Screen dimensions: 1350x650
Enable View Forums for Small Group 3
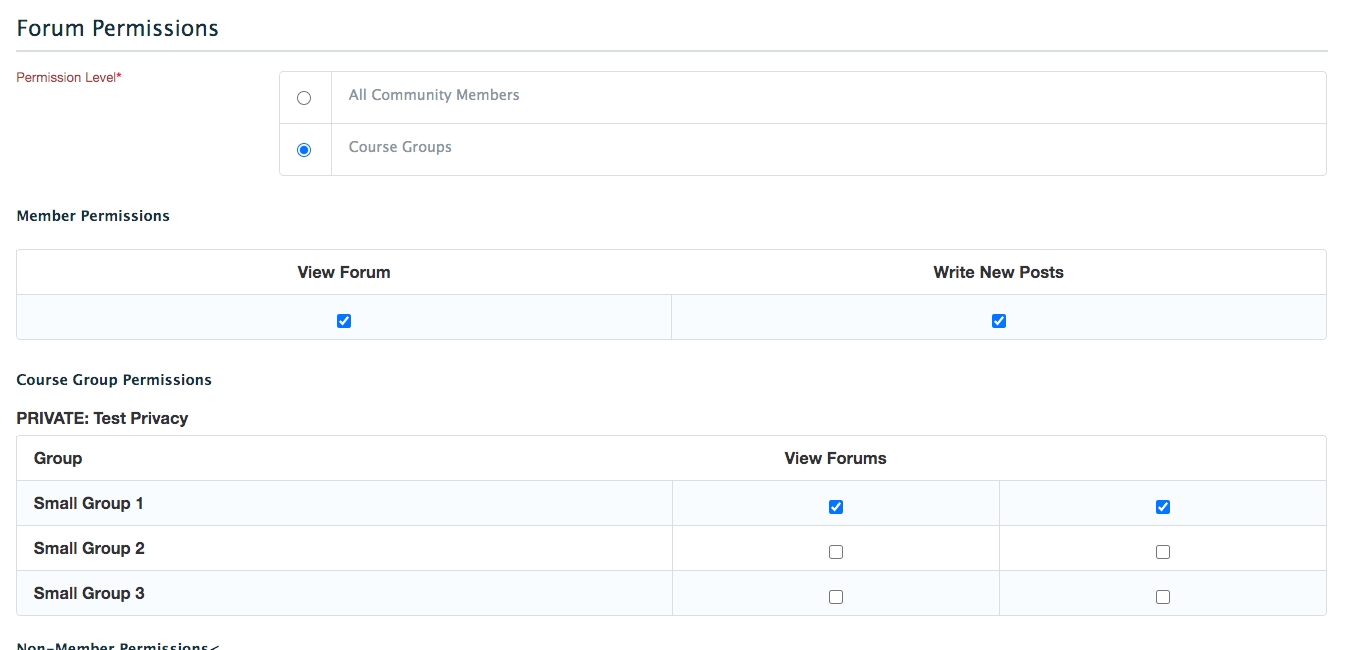pos(836,597)
